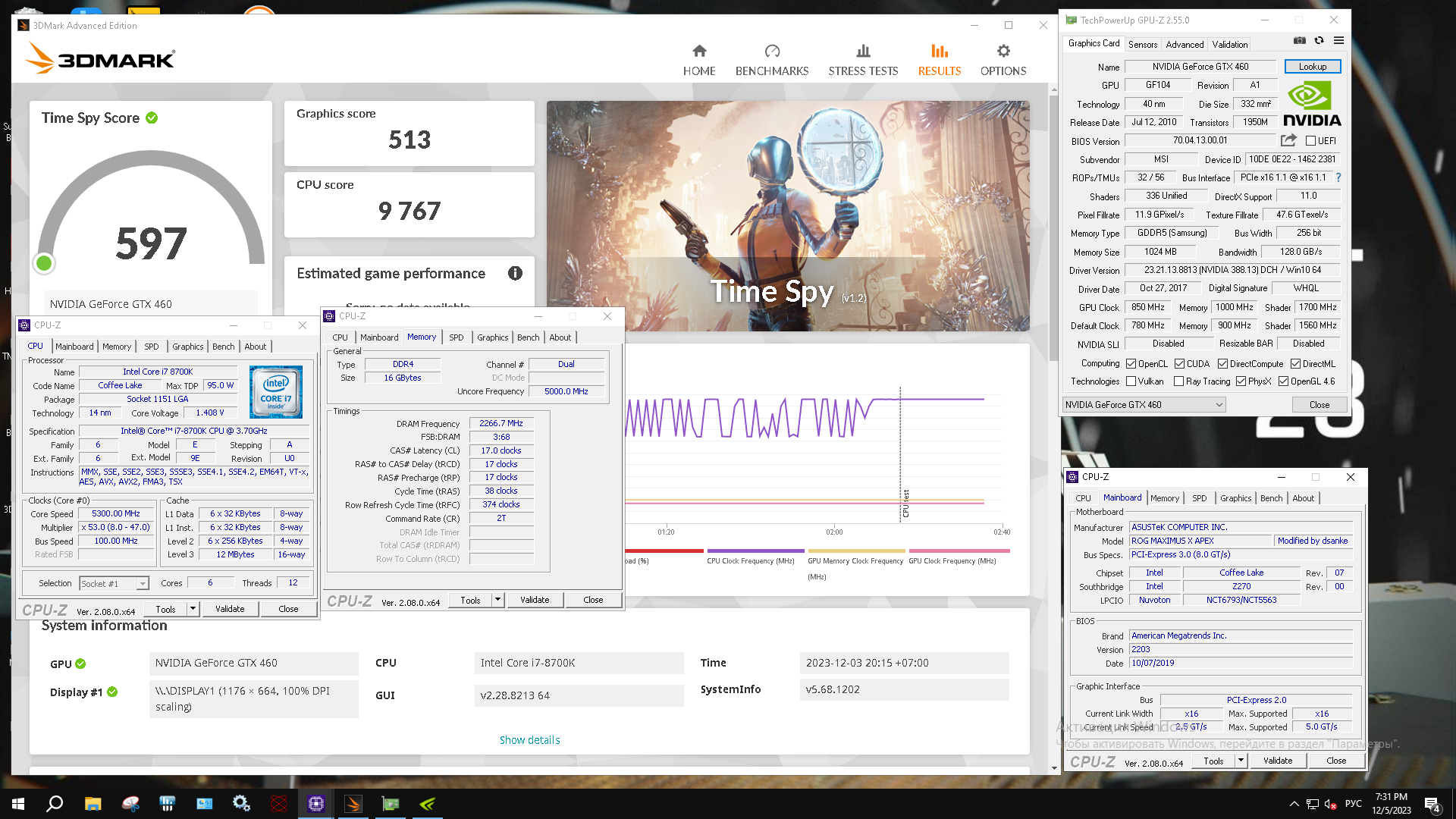Image resolution: width=1456 pixels, height=819 pixels.
Task: Open the GPU selection dropdown in GPU-Z
Action: [1144, 405]
